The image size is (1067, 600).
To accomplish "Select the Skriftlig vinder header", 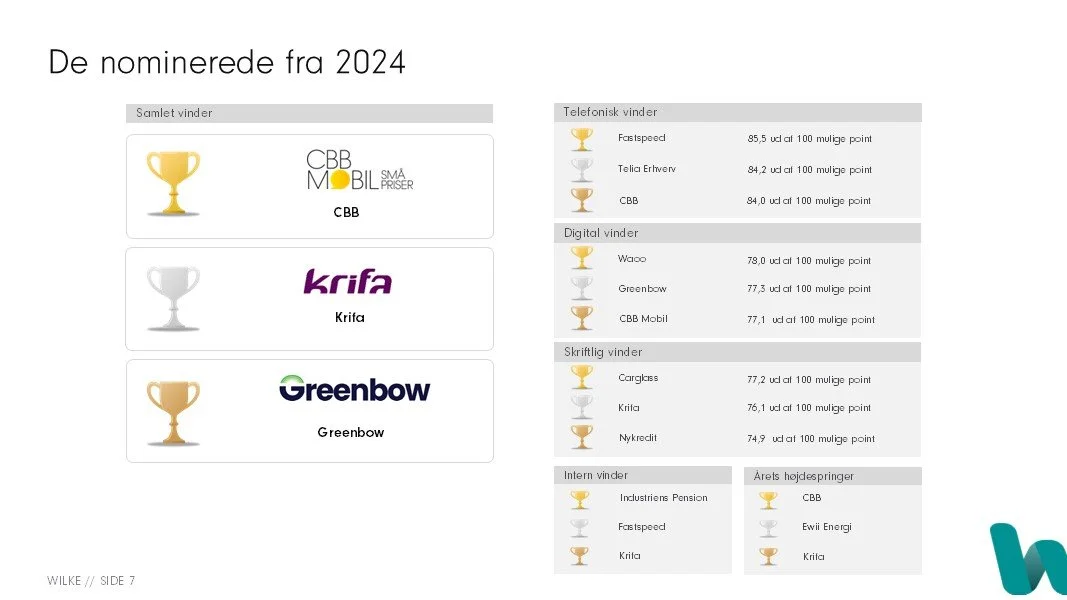I will tap(738, 352).
